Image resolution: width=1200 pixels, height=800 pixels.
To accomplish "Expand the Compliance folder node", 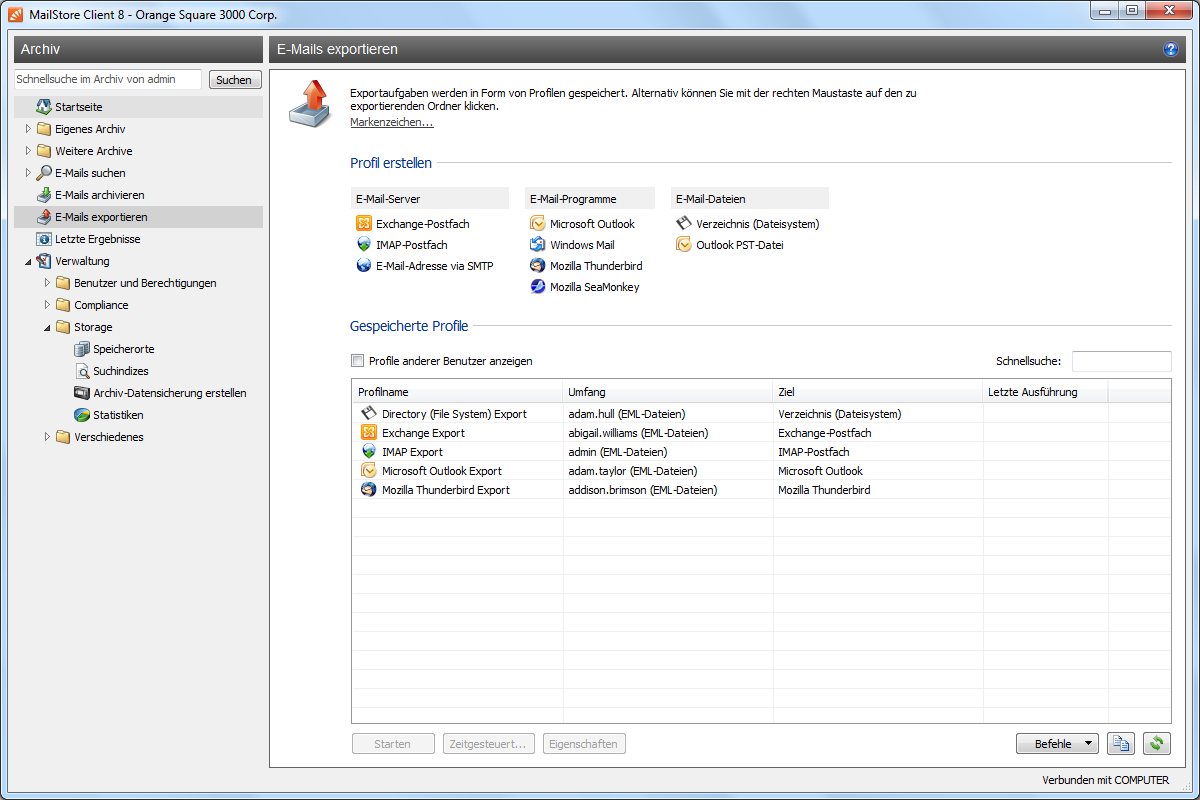I will [48, 305].
